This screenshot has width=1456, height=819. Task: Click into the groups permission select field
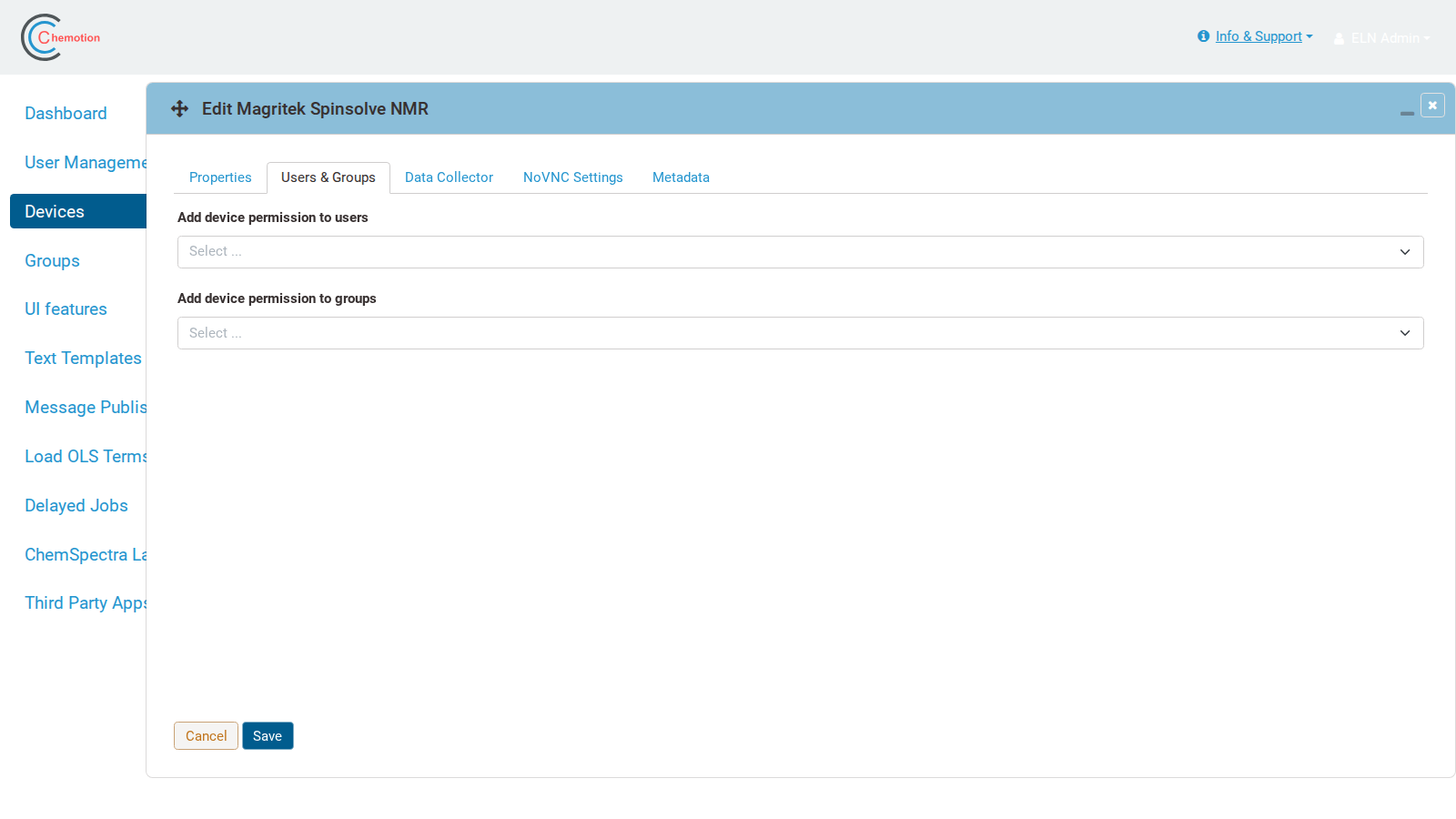800,333
